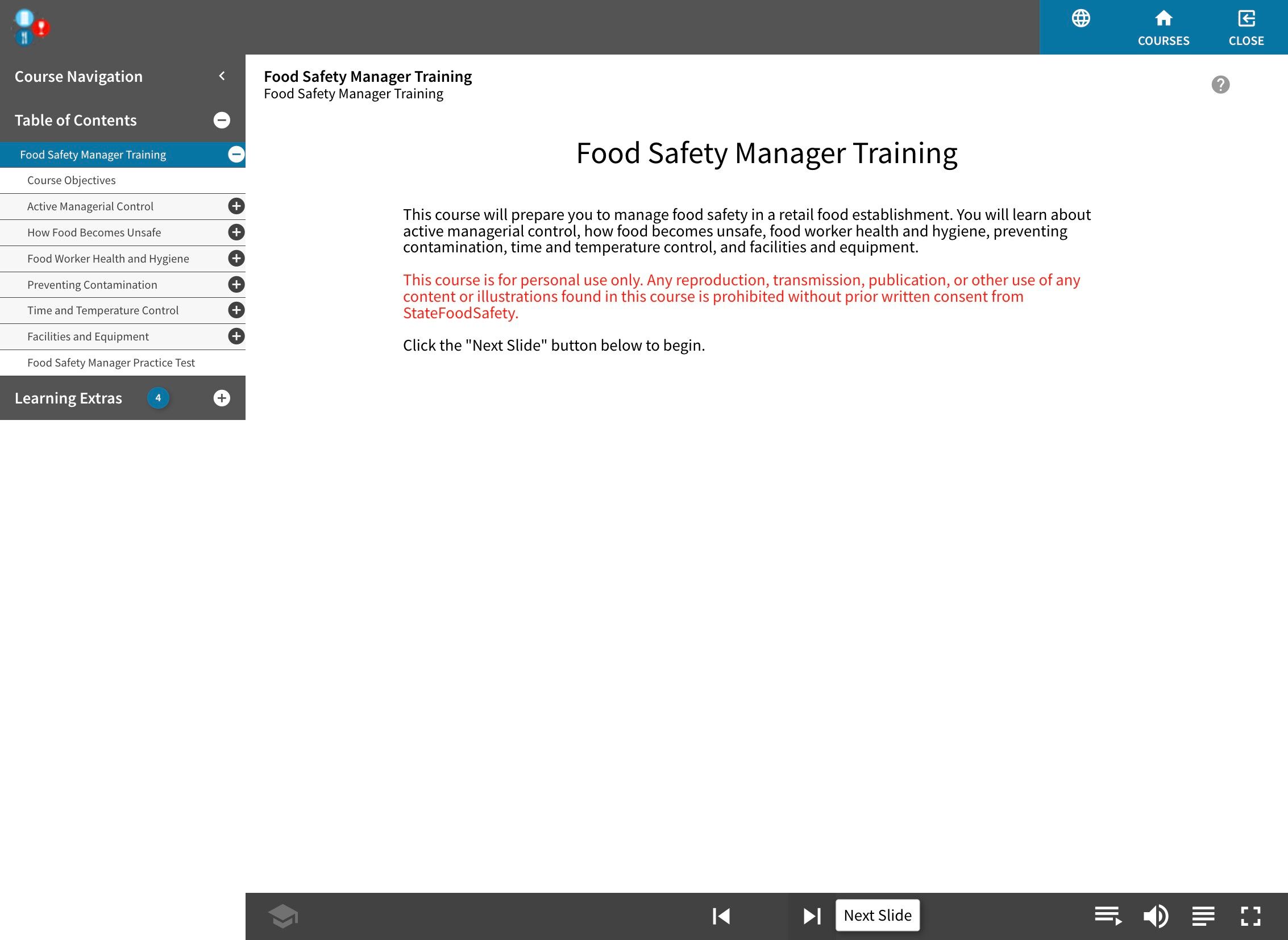Expand the Learning Extras section

222,398
